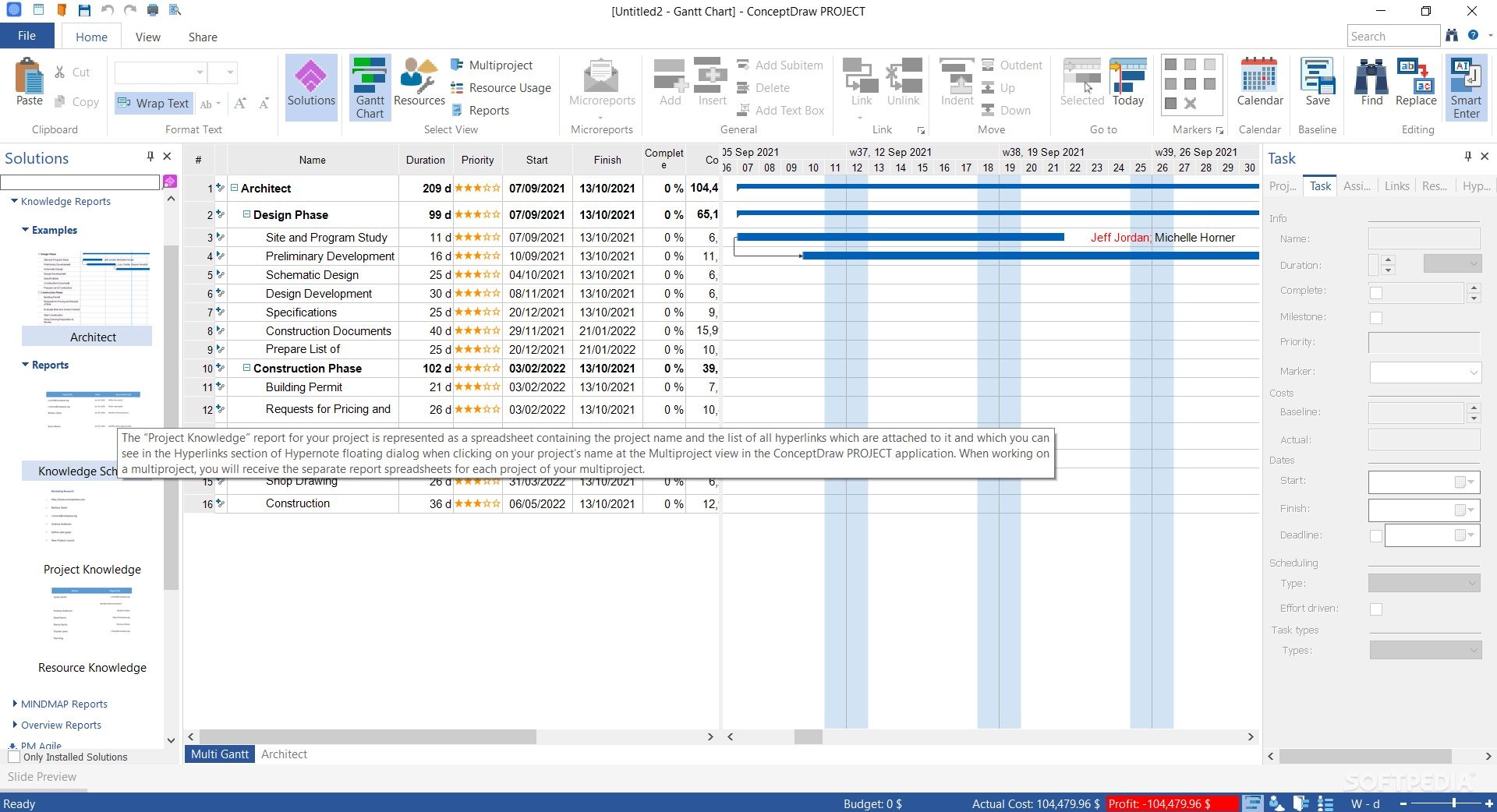The width and height of the screenshot is (1497, 812).
Task: Switch to Gantt Chart view
Action: click(370, 87)
